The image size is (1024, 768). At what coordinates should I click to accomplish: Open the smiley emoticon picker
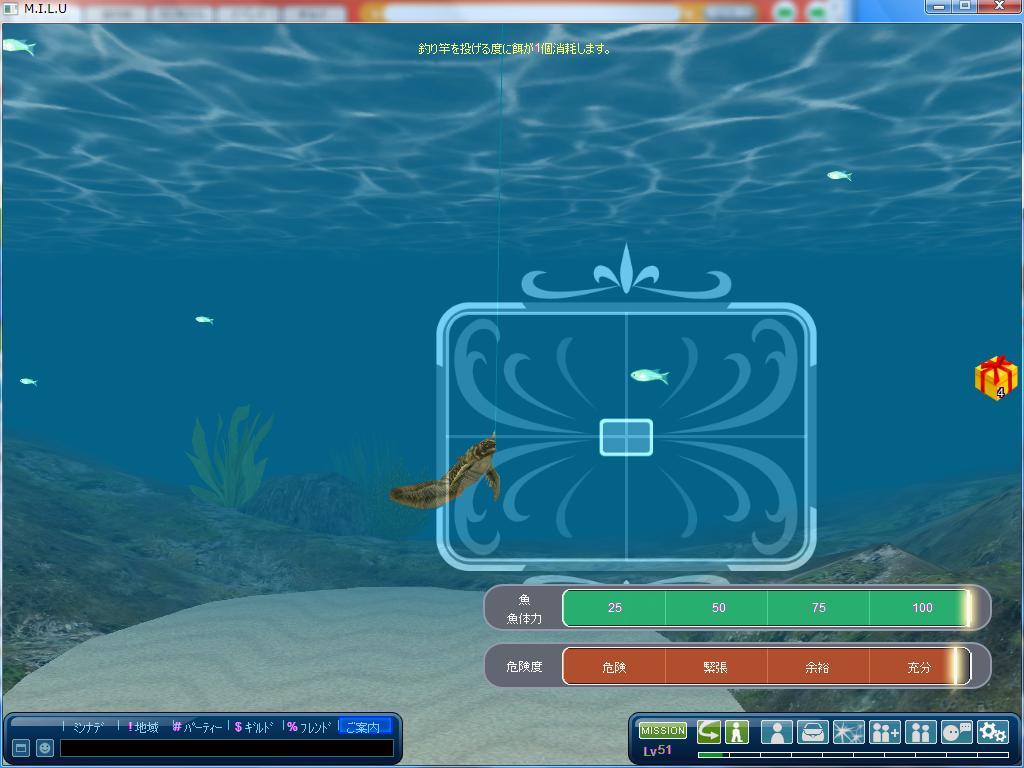click(45, 748)
